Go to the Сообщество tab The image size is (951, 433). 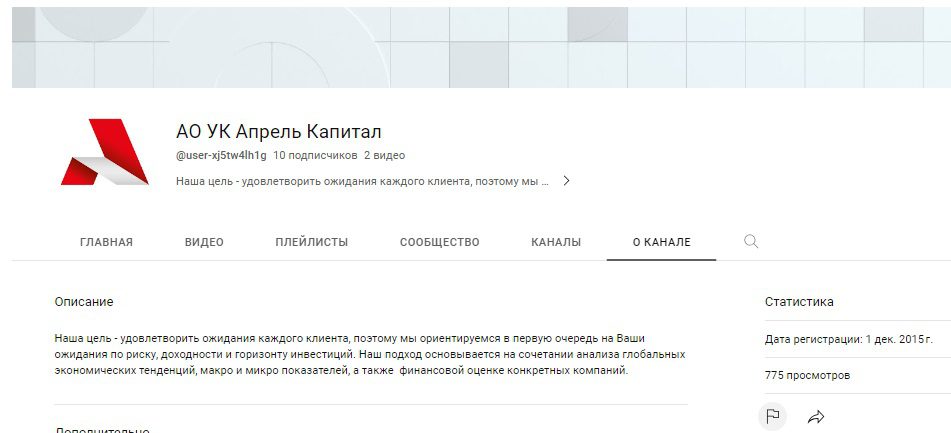(440, 242)
